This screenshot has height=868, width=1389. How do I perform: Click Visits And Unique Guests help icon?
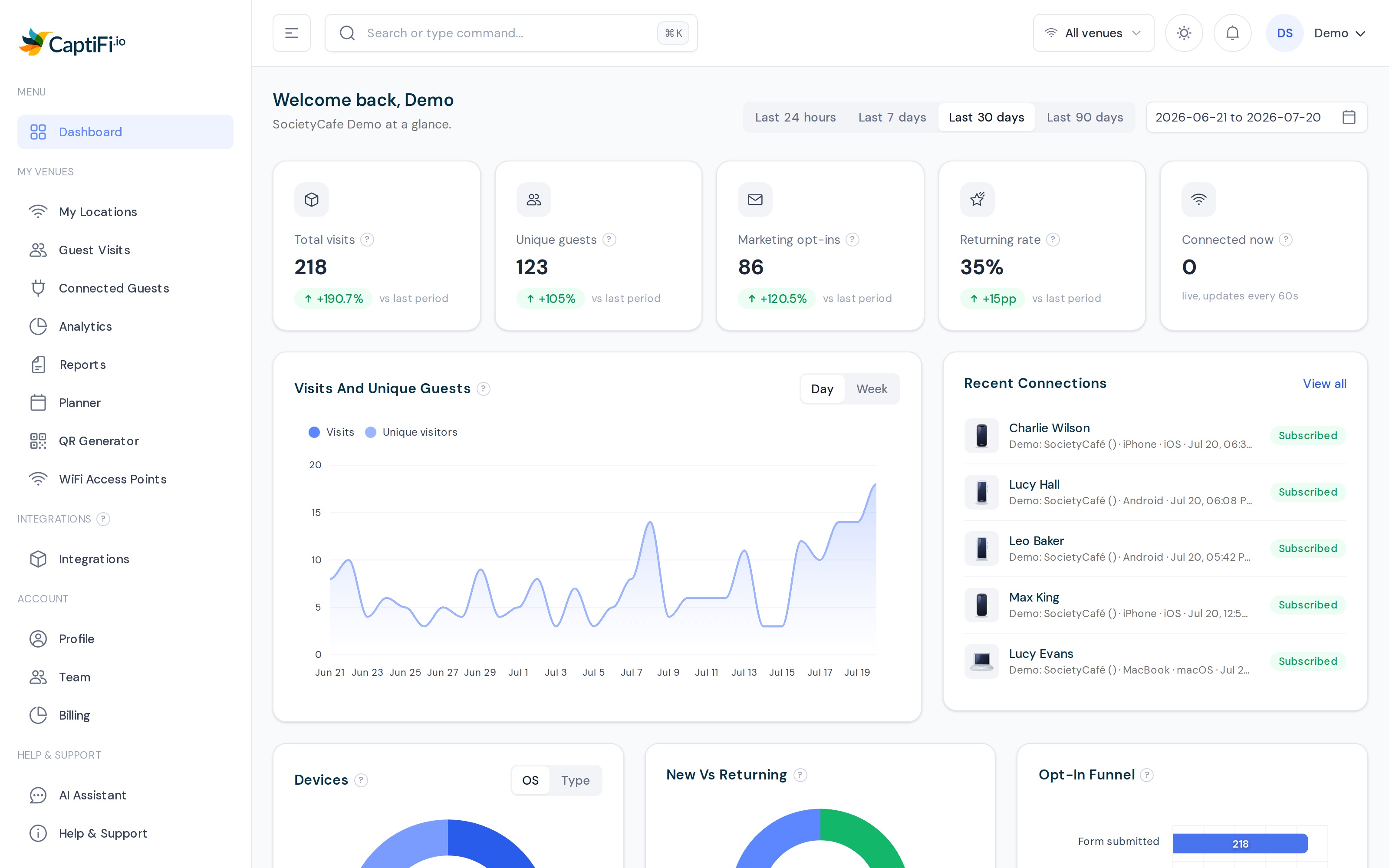[484, 389]
